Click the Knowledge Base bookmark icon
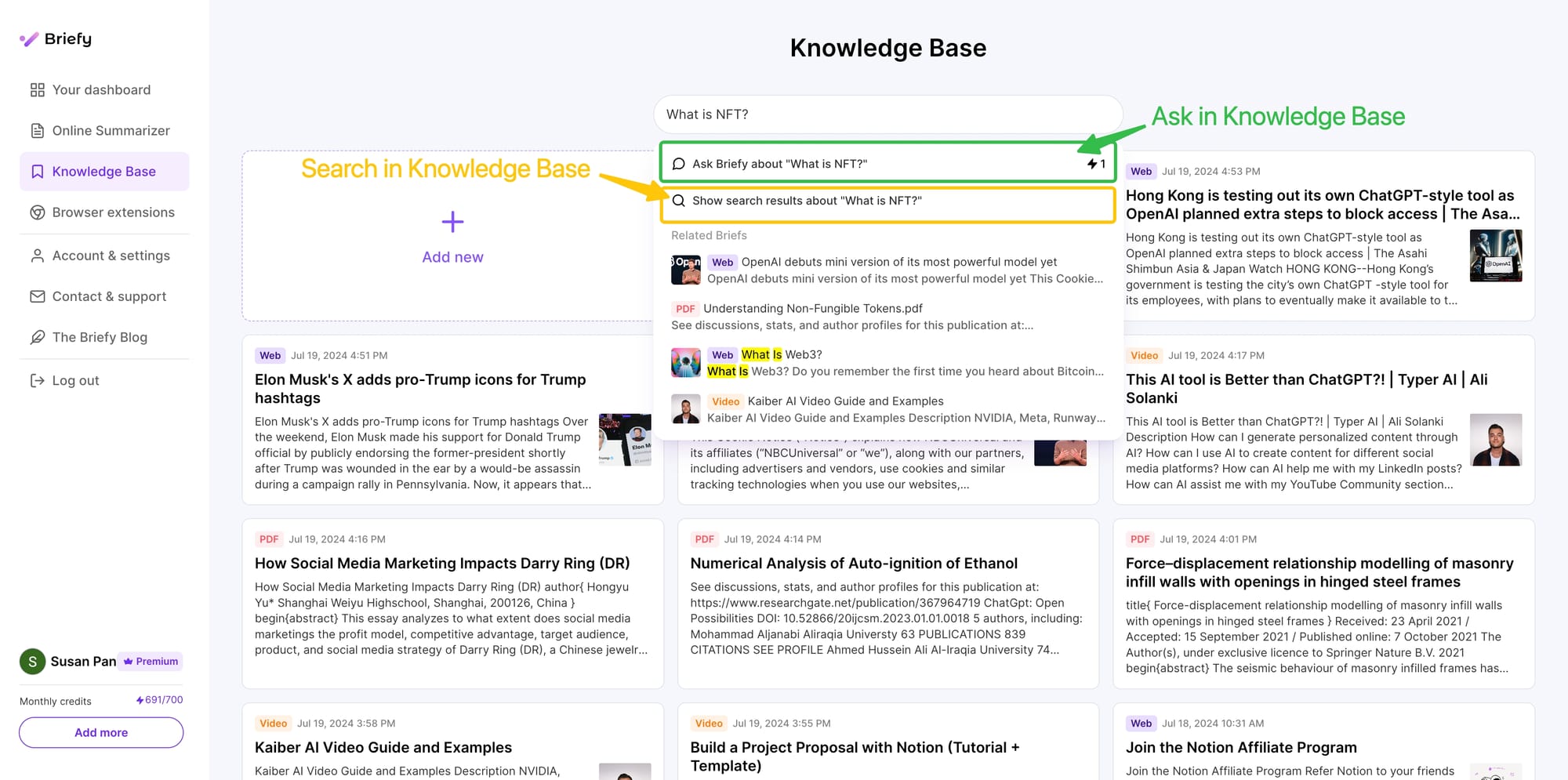 click(37, 172)
